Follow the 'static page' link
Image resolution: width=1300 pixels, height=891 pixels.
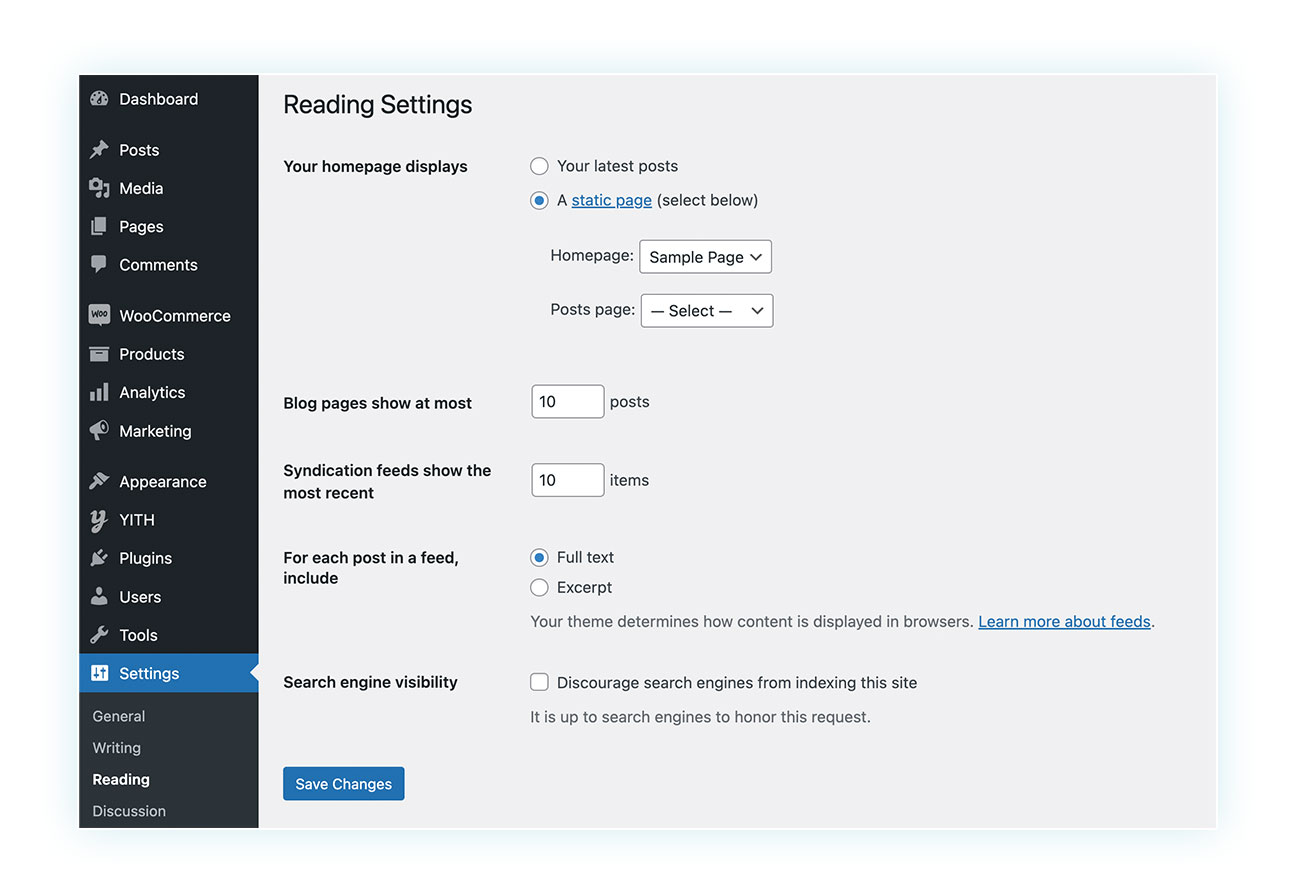pyautogui.click(x=612, y=200)
